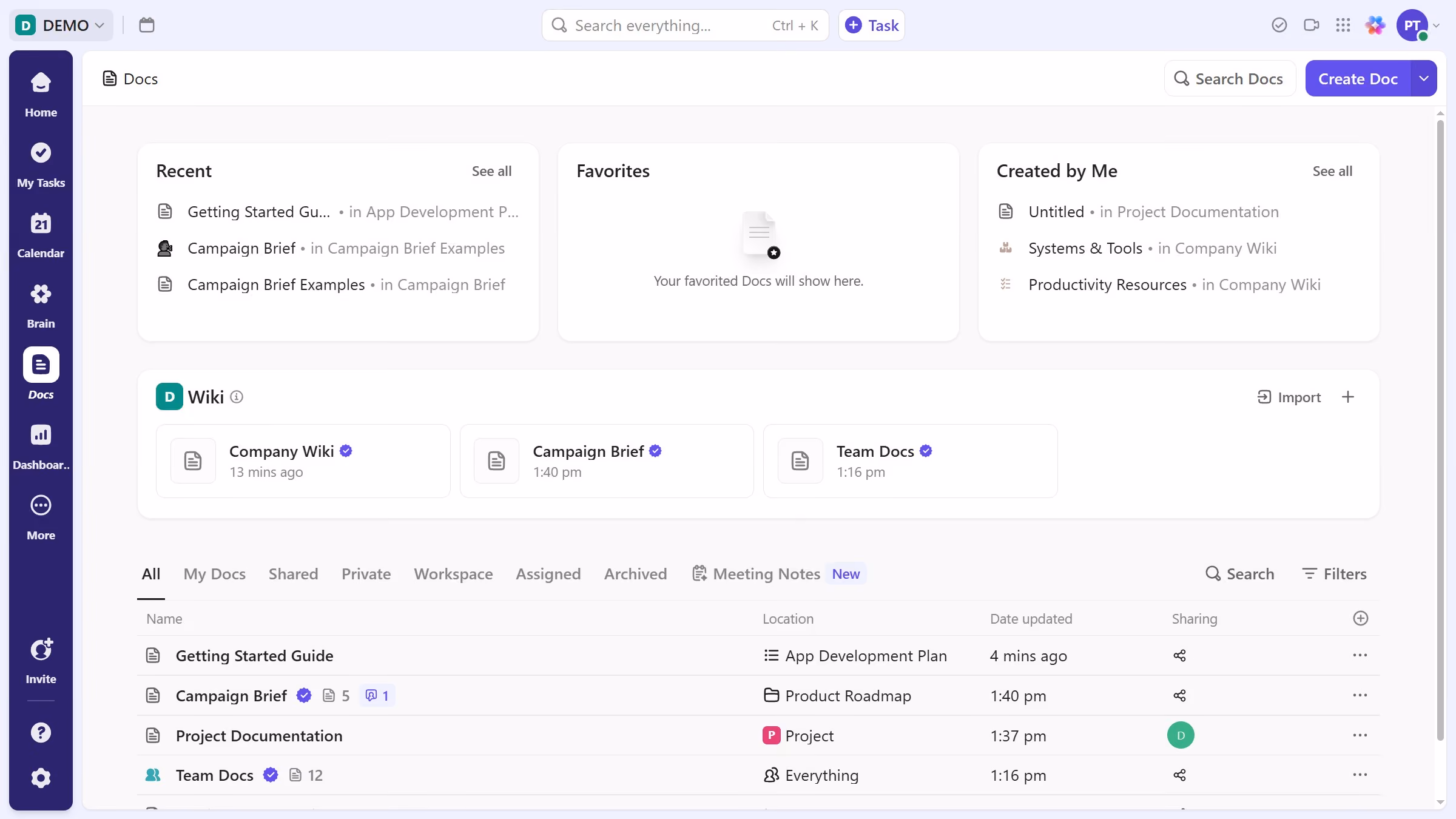This screenshot has width=1456, height=819.
Task: Click the Task button in top bar
Action: click(872, 25)
